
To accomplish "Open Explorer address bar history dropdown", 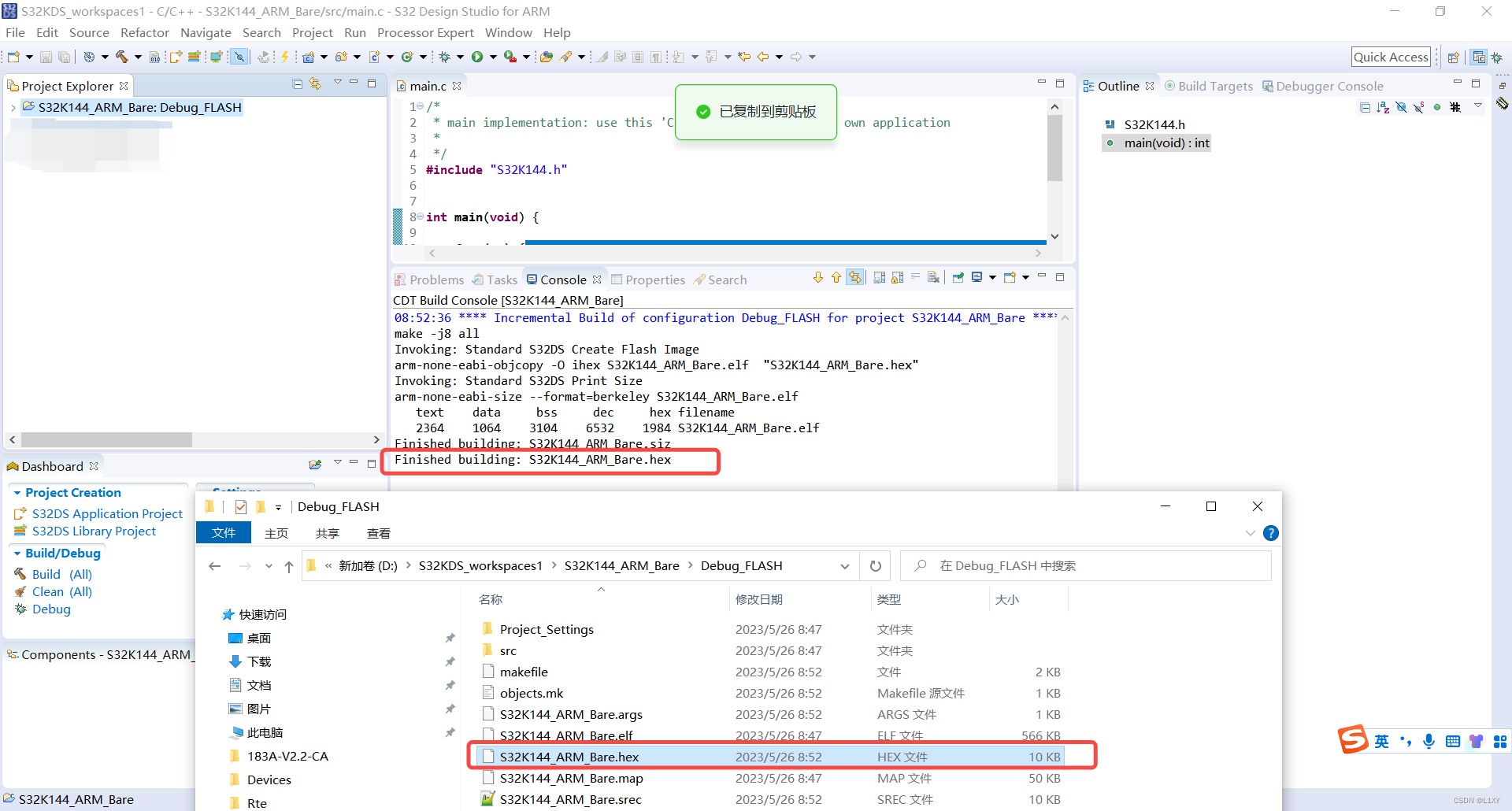I will coord(845,566).
